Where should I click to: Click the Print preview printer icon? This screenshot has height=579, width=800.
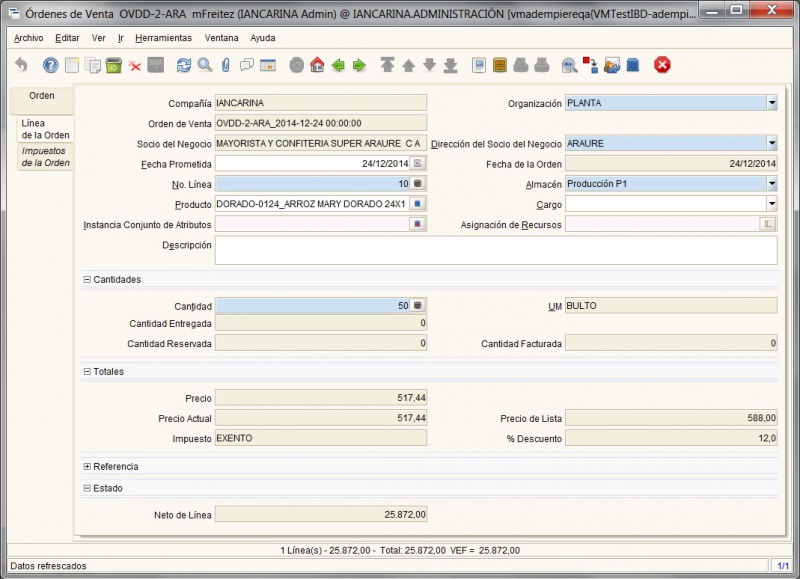[521, 65]
